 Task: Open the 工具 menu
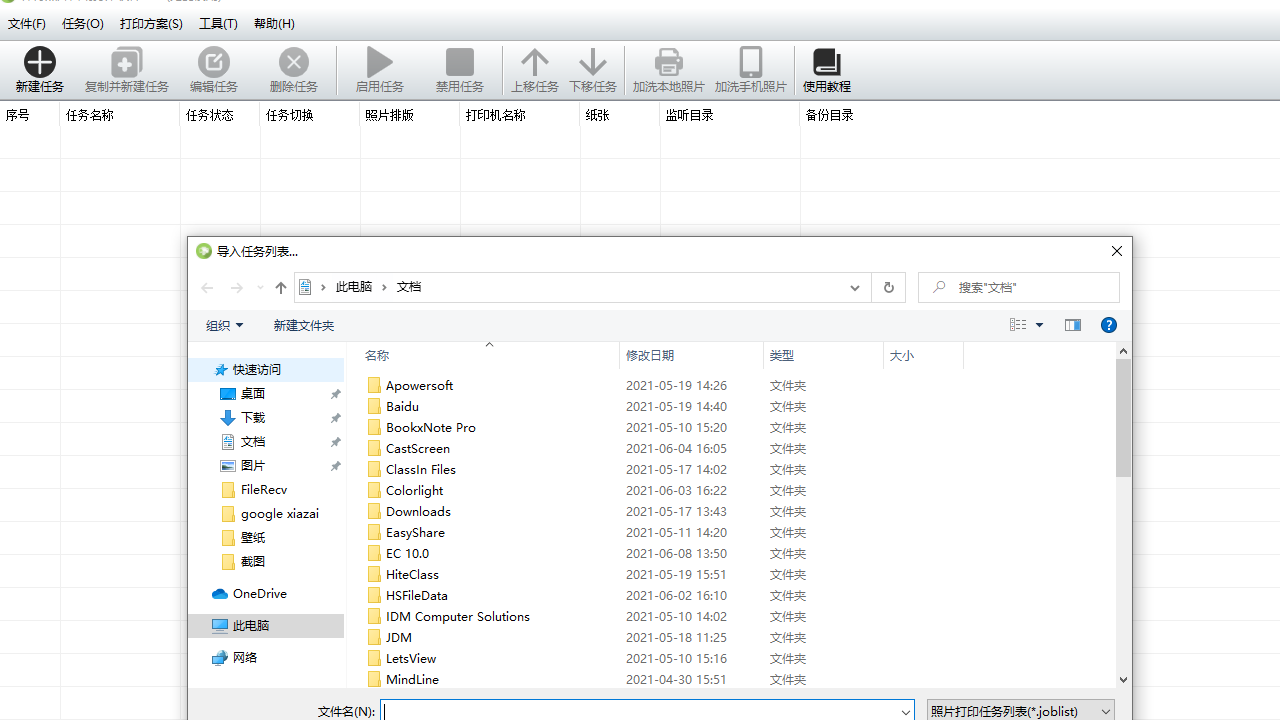click(218, 23)
